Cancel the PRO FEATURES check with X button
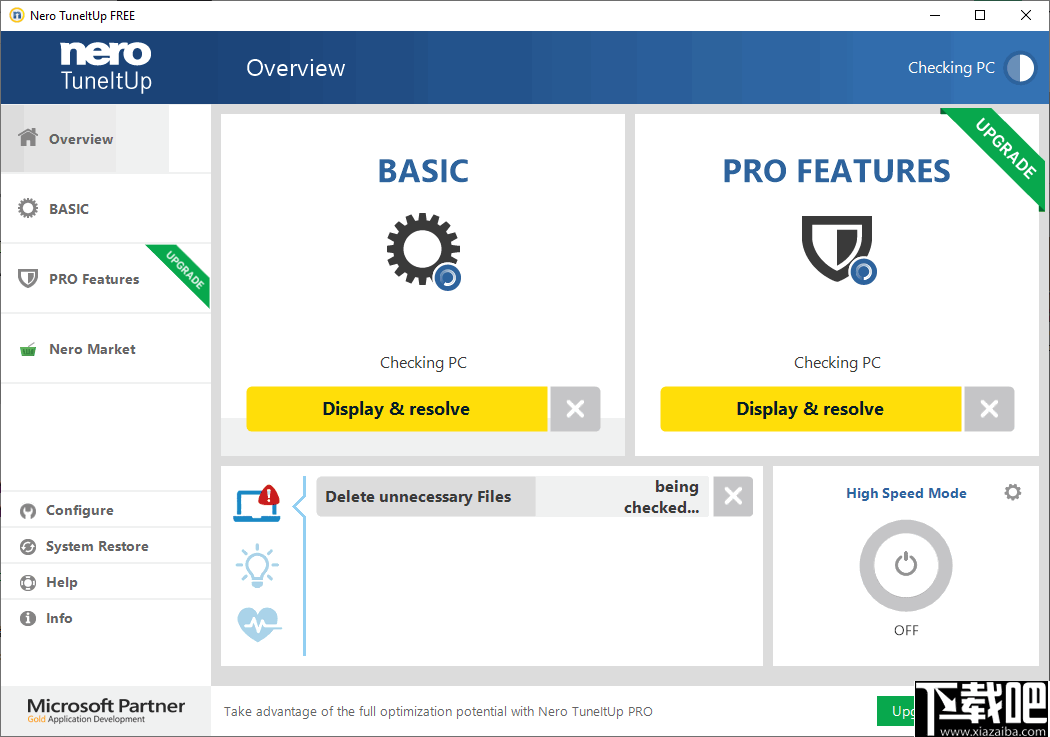This screenshot has height=737, width=1050. click(989, 408)
